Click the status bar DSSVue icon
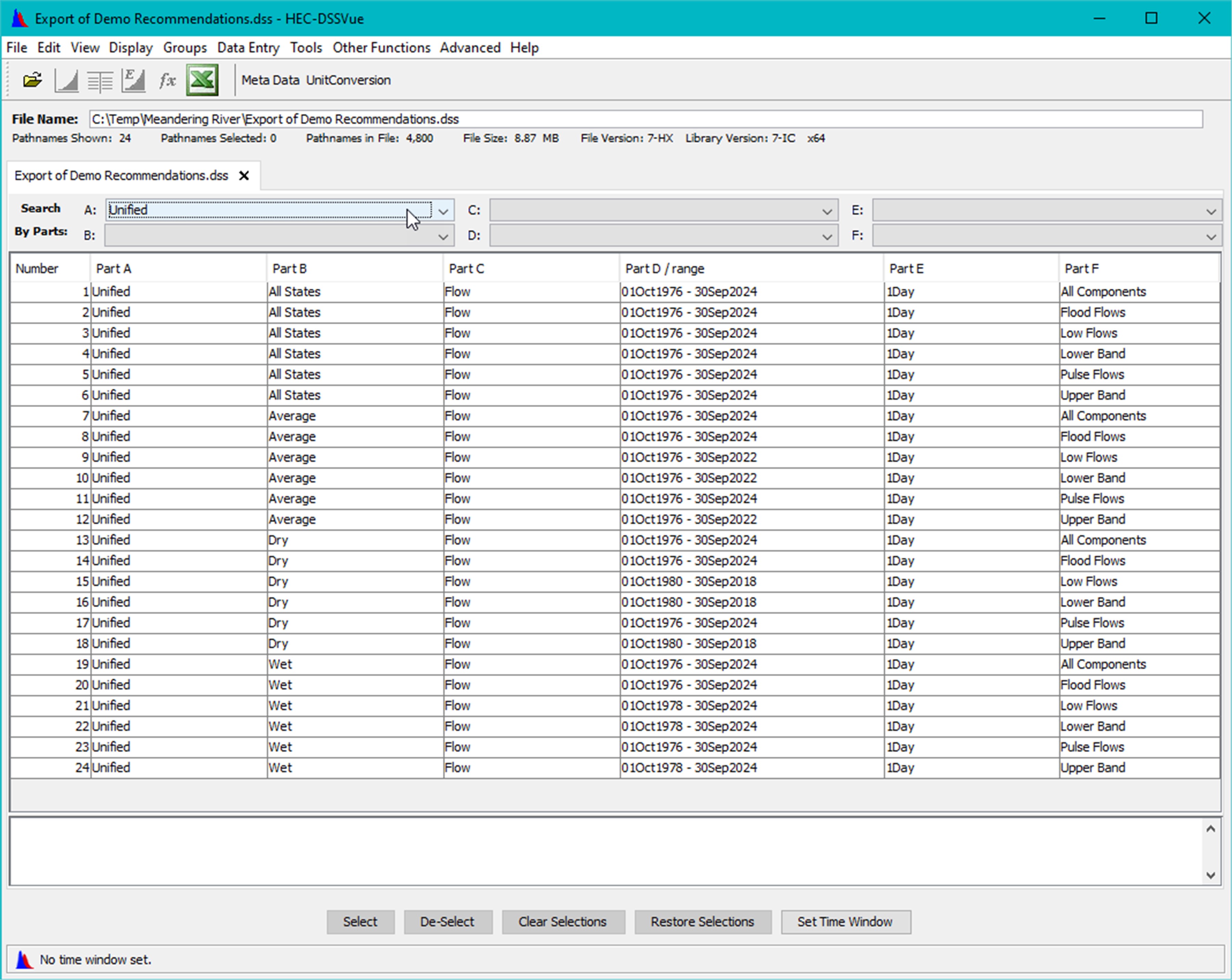Screen dimensions: 1232x980 (24, 959)
